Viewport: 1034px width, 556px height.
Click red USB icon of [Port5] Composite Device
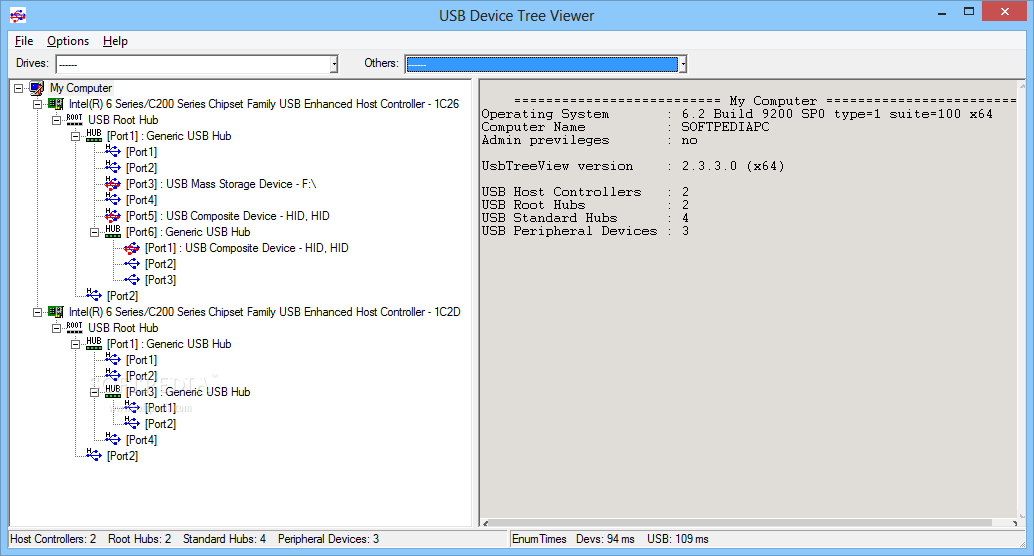(113, 215)
